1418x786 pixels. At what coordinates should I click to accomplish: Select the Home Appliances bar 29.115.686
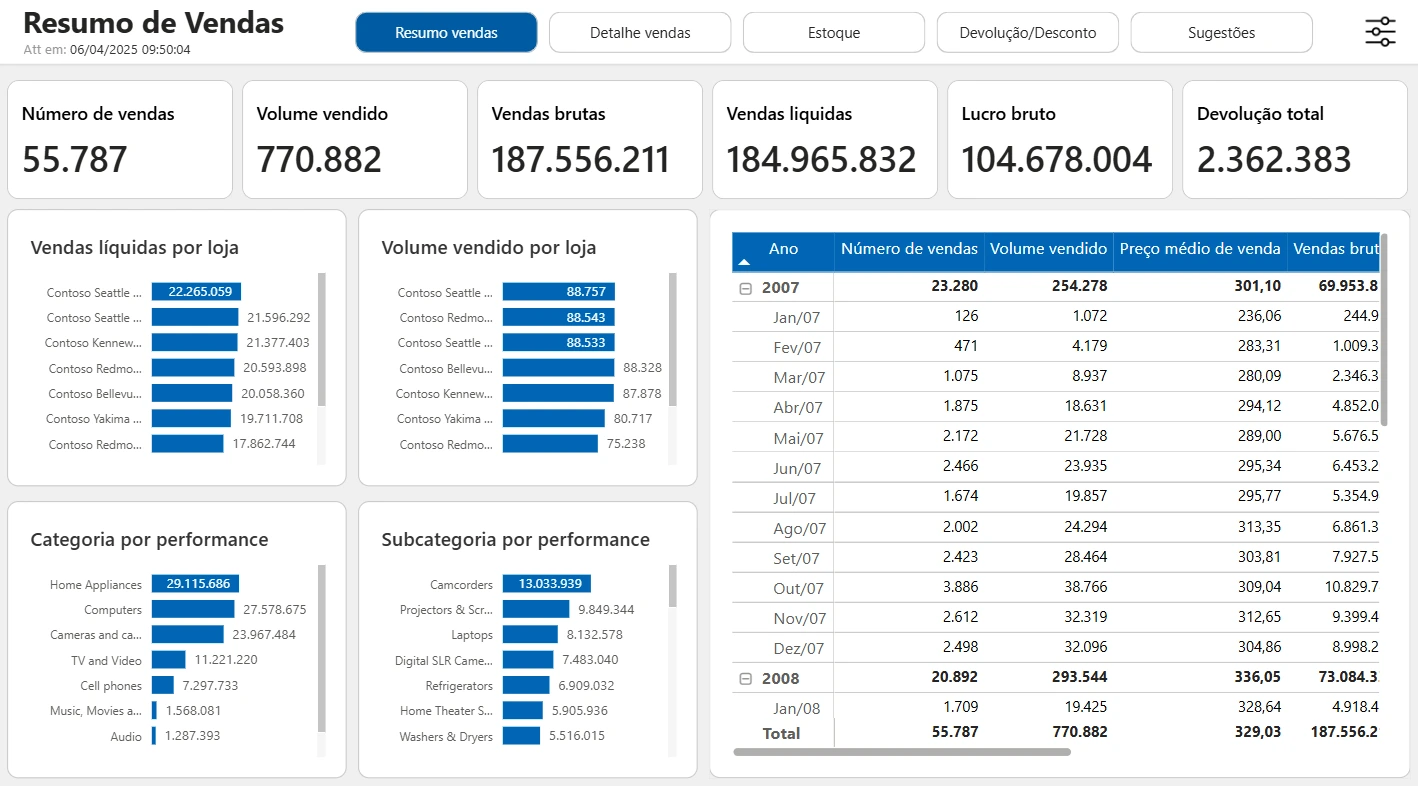(195, 584)
